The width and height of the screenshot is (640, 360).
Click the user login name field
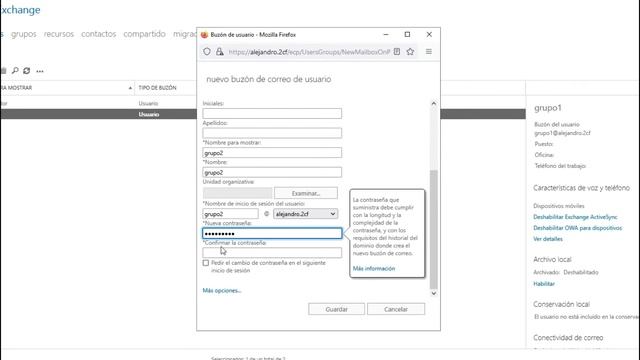point(231,214)
